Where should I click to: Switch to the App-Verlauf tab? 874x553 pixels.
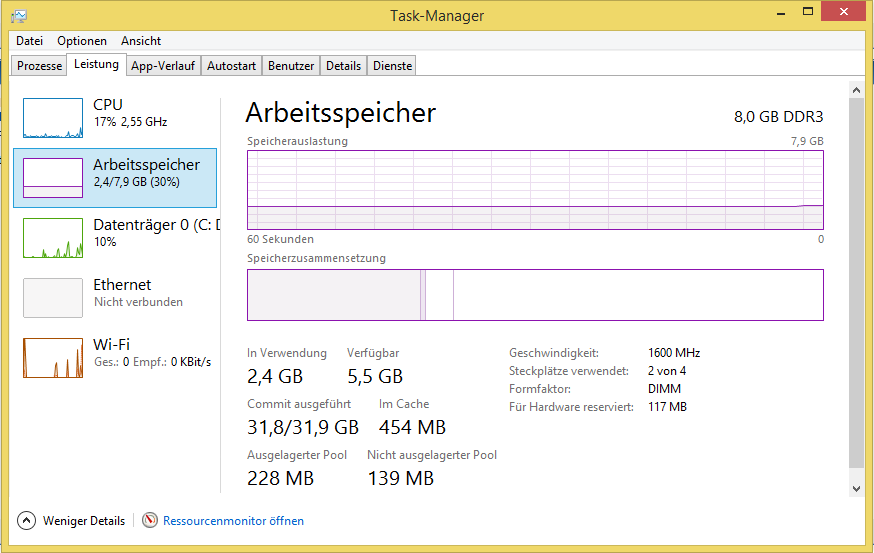162,66
